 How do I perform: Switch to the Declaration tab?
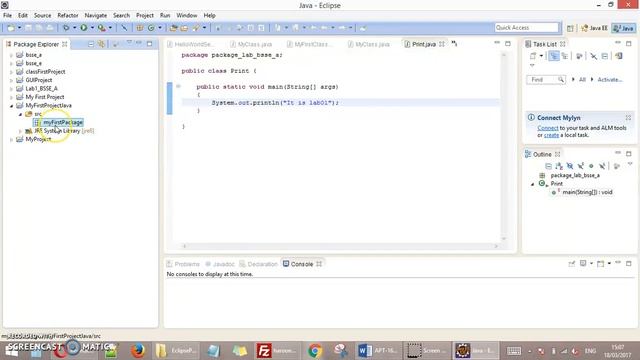point(258,264)
